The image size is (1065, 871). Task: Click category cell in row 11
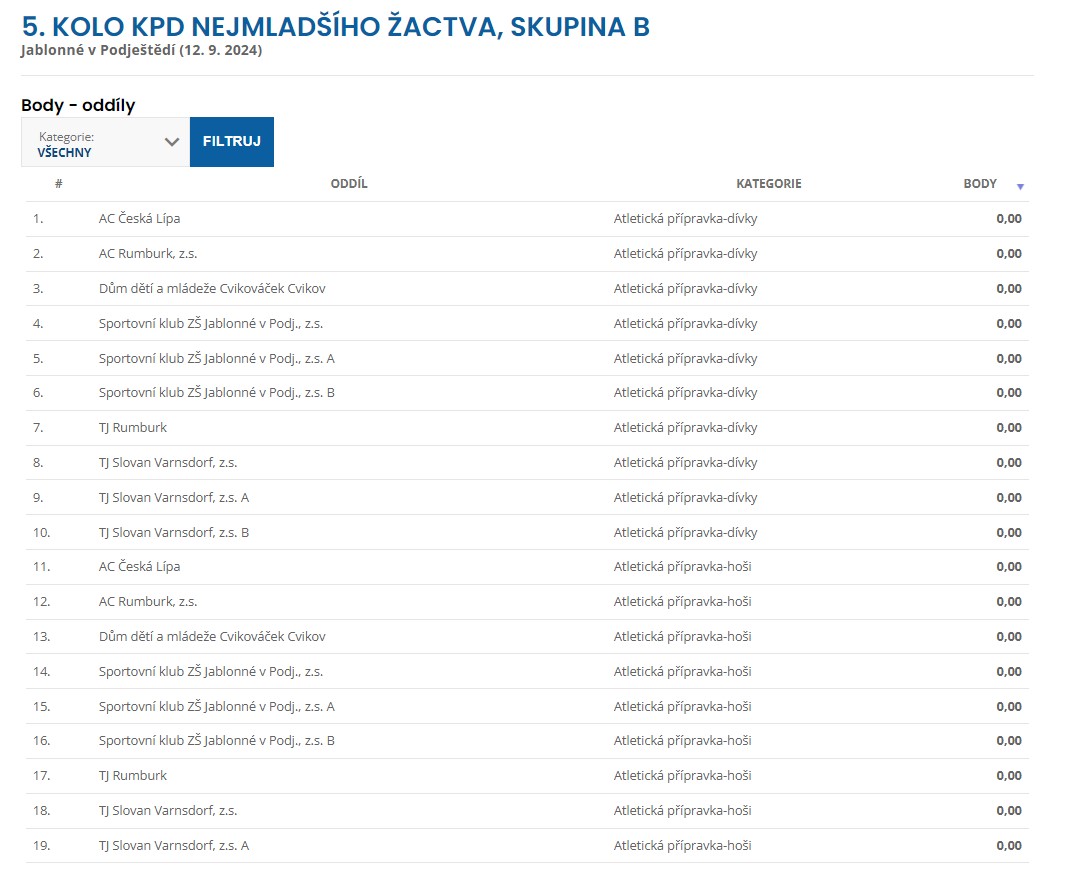(683, 567)
